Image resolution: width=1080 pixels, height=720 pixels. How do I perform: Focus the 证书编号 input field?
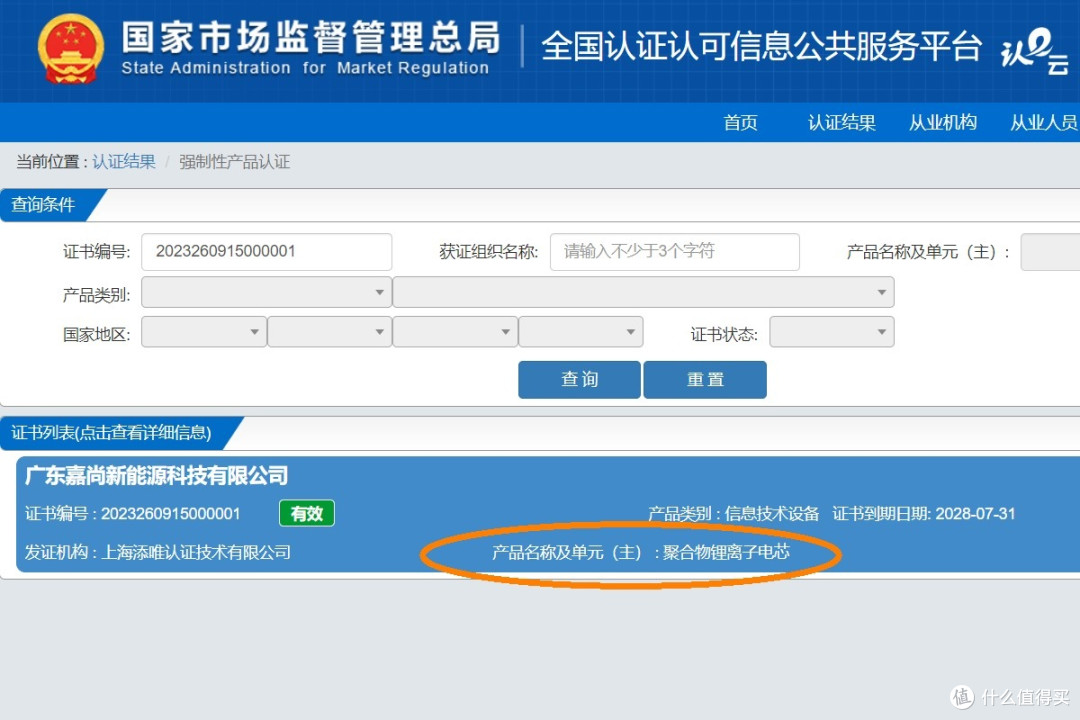[x=267, y=251]
